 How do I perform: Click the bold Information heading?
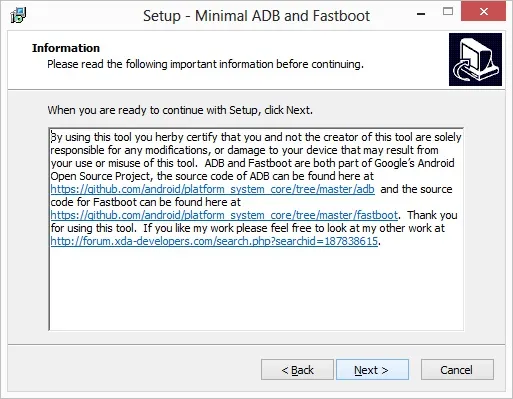coord(66,48)
